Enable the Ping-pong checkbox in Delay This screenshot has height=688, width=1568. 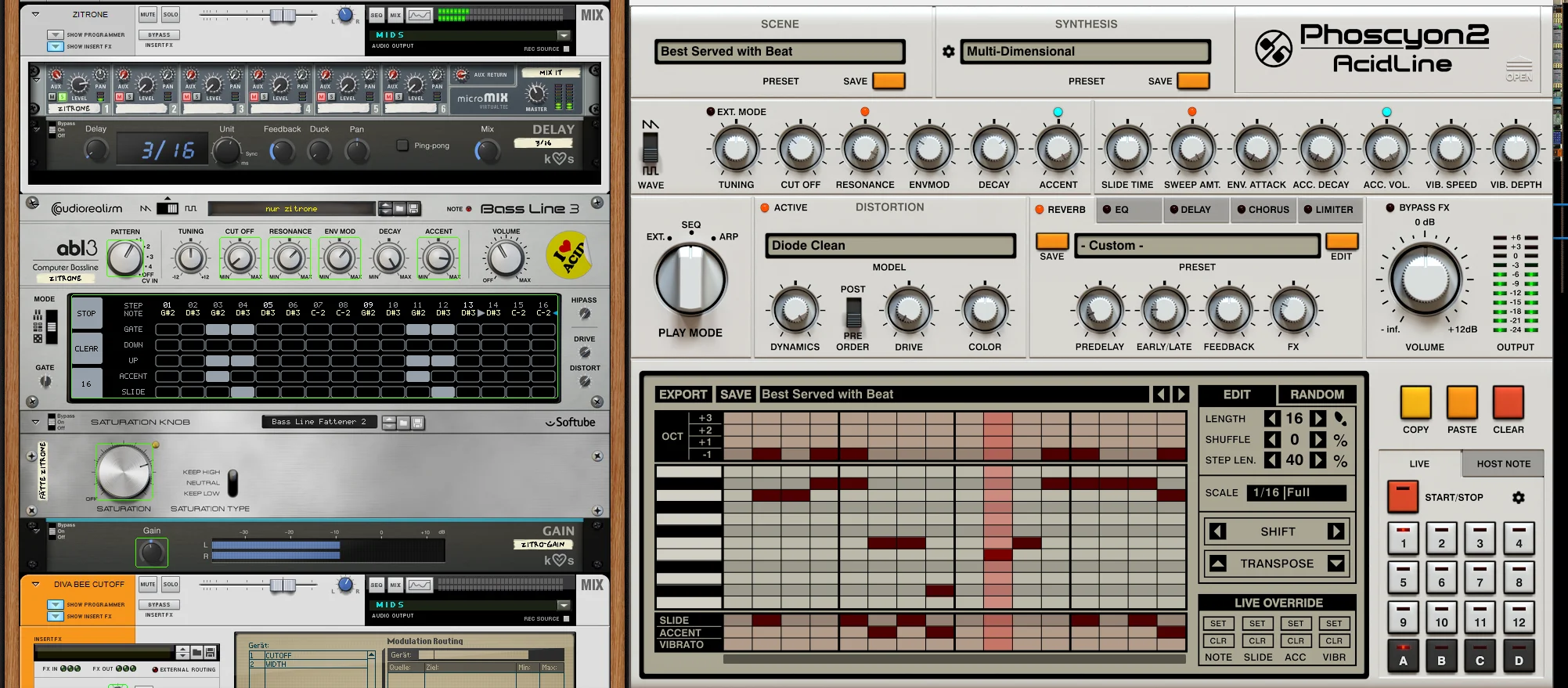click(x=402, y=146)
